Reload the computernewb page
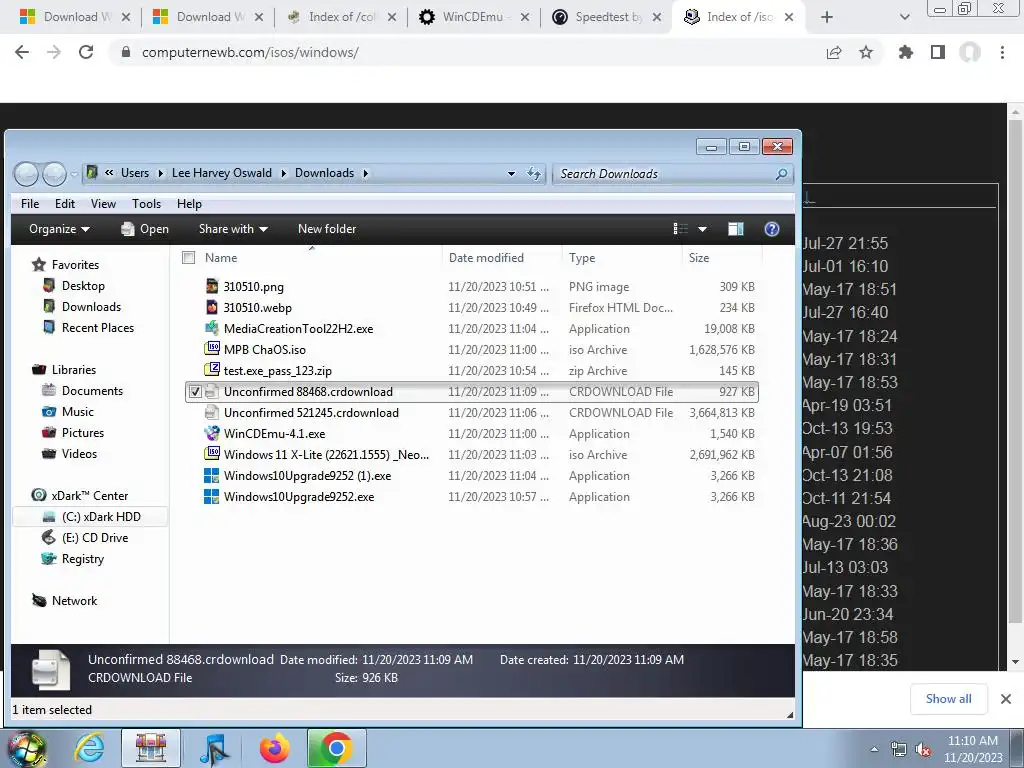The image size is (1024, 768). pyautogui.click(x=86, y=52)
